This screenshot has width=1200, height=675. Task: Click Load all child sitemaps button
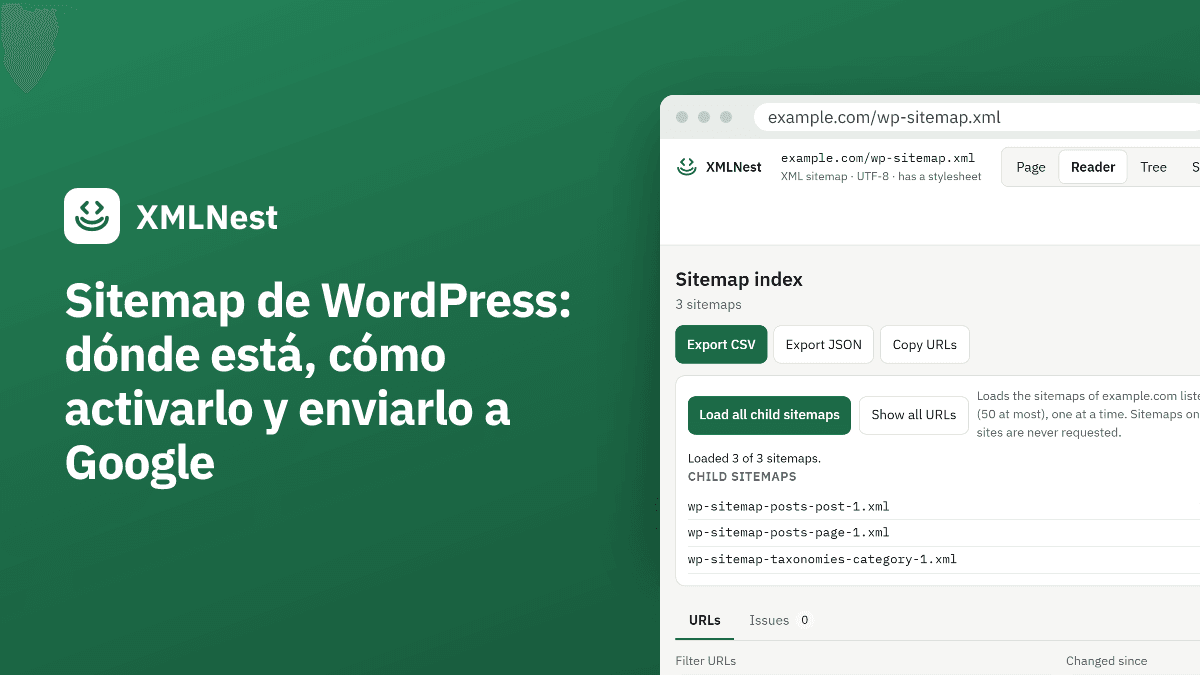tap(769, 415)
